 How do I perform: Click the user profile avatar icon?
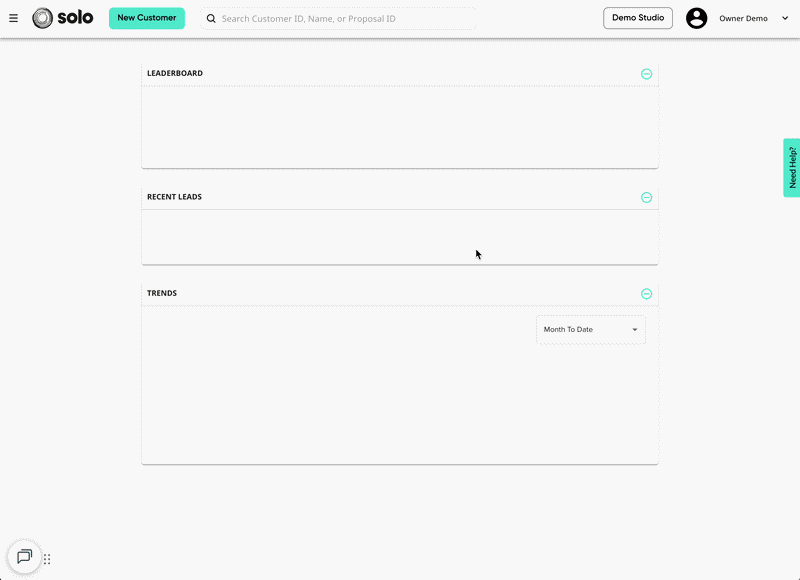(697, 17)
